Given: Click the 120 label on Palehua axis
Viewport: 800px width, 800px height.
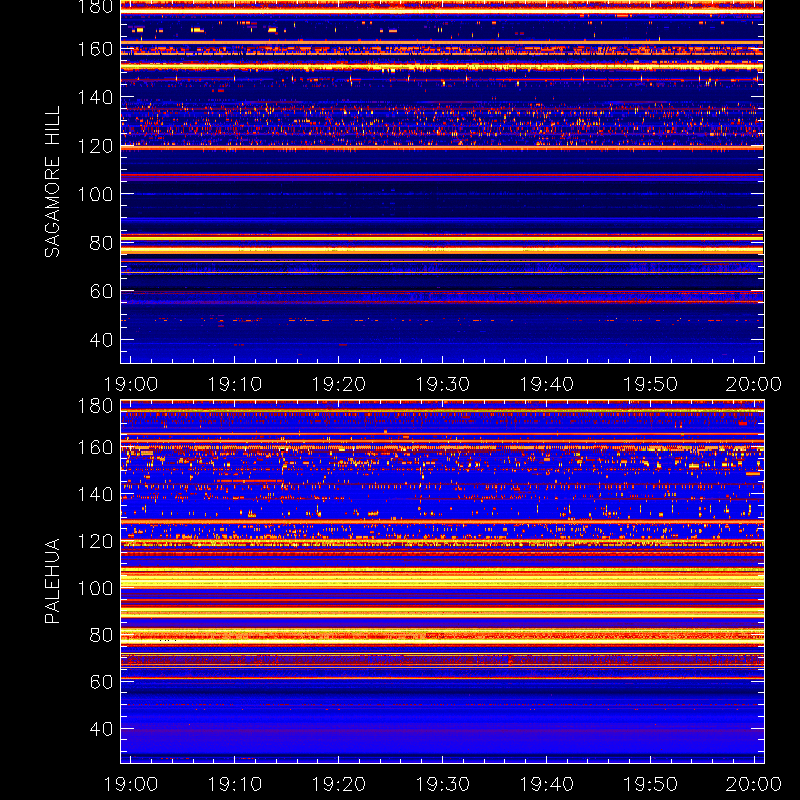Looking at the screenshot, I should [x=95, y=541].
